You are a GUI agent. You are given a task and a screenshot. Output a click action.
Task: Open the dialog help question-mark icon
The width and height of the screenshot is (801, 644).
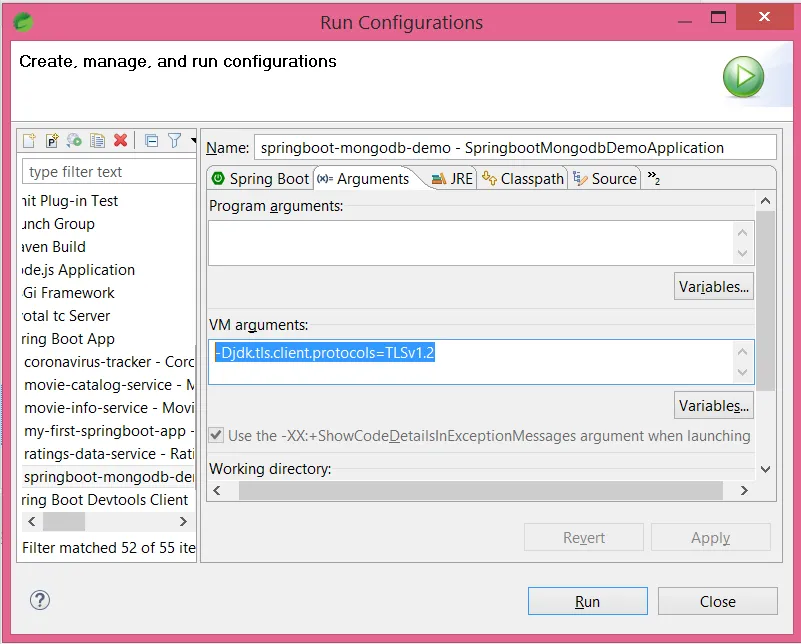[x=40, y=600]
